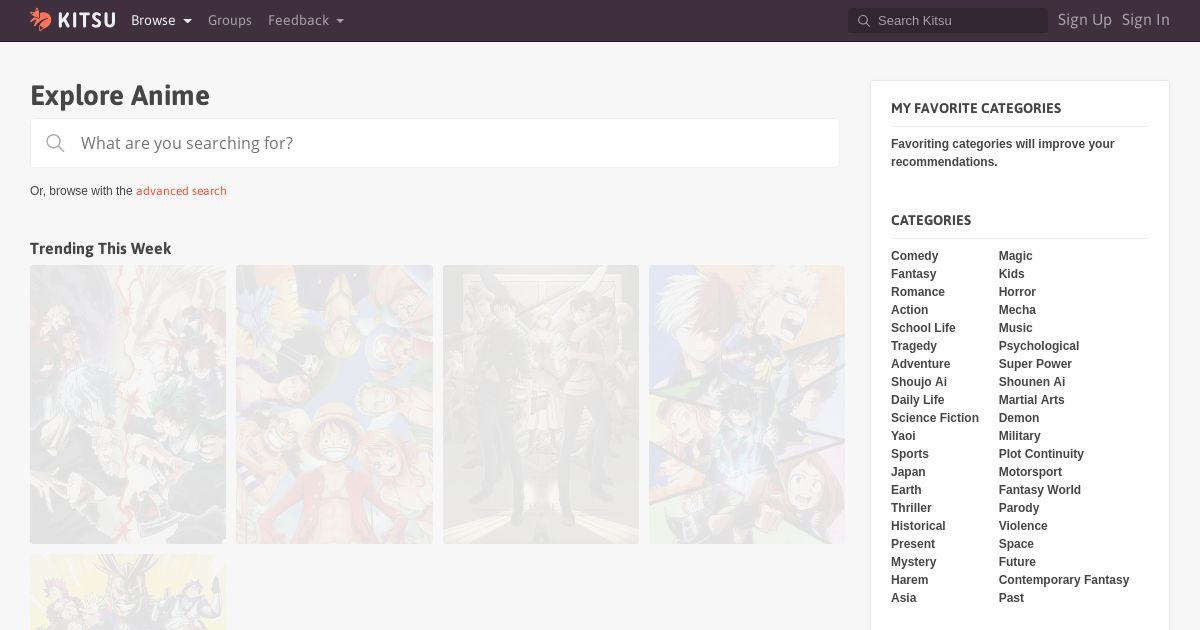The image size is (1200, 630).
Task: Select the Fantasy category
Action: [x=914, y=274]
